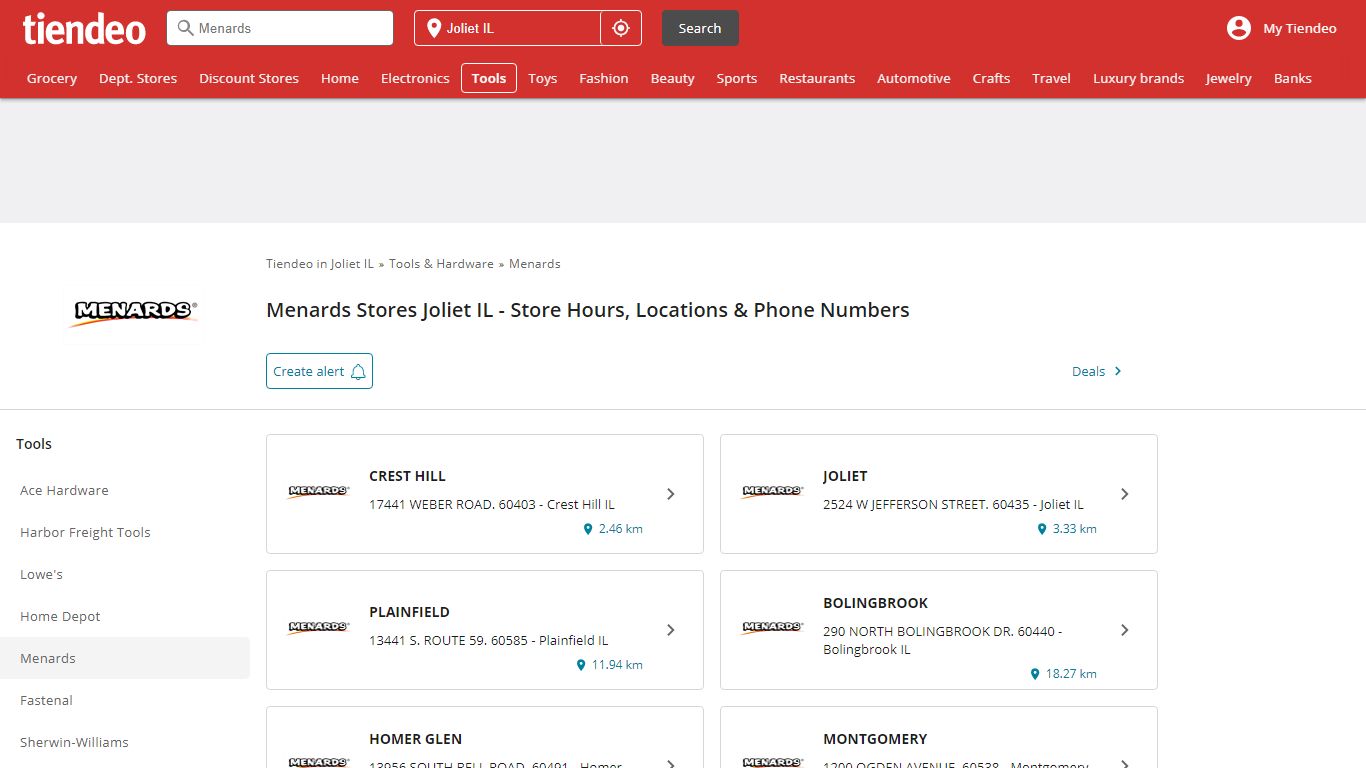1366x768 pixels.
Task: Click the 11.94 km distance pin
Action: pyautogui.click(x=581, y=665)
